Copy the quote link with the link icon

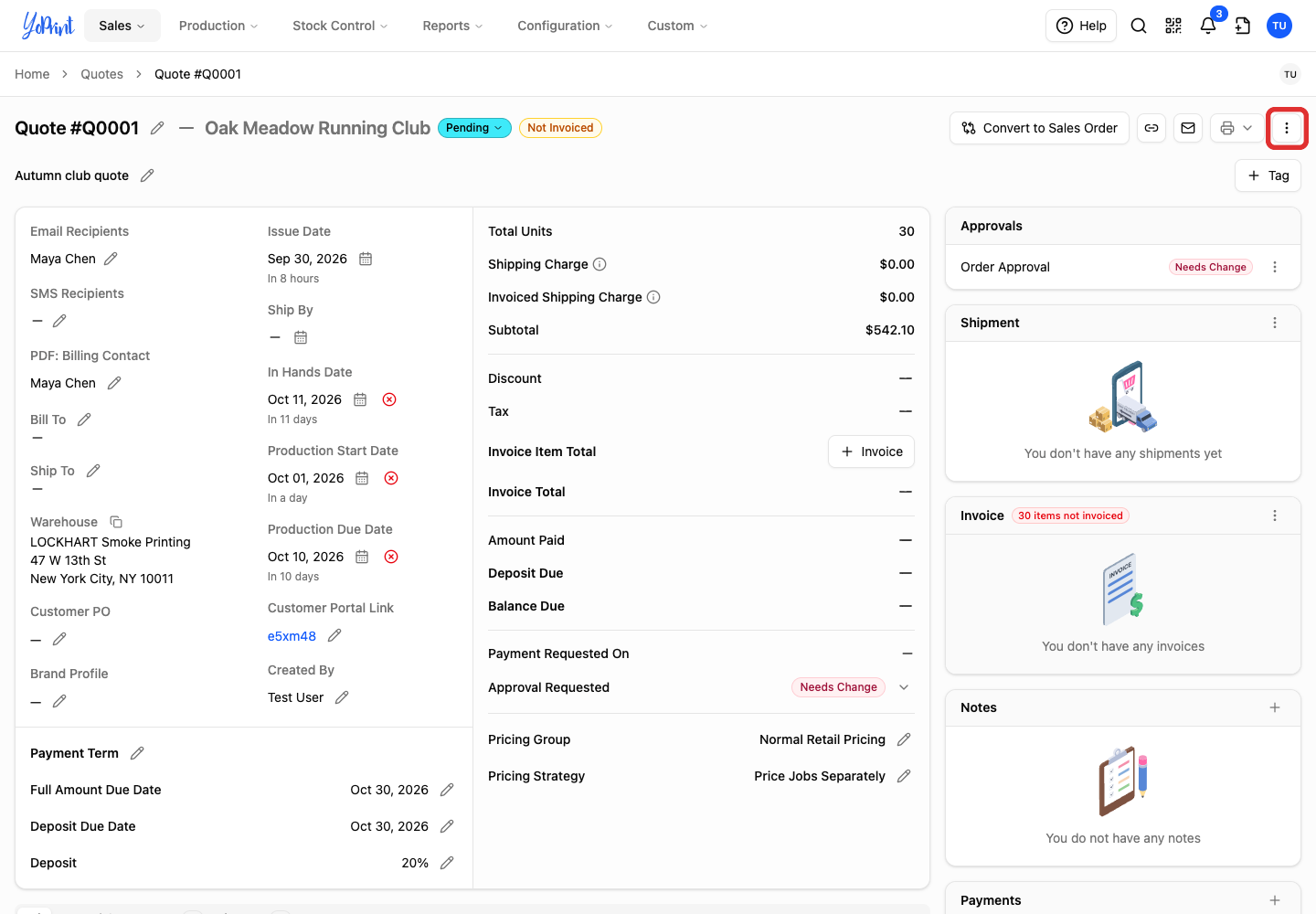point(1151,128)
